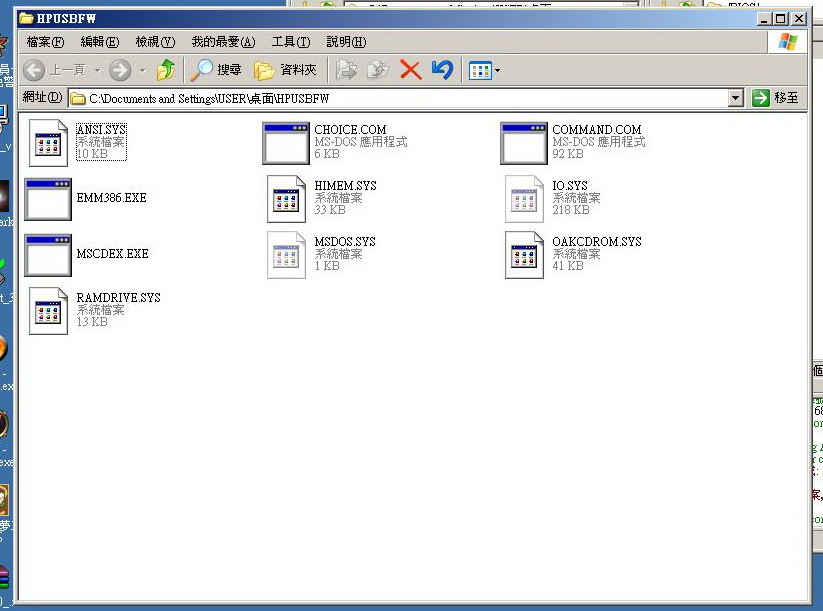Toggle the Folders (資料夾) pane button
This screenshot has width=823, height=611.
coord(286,70)
